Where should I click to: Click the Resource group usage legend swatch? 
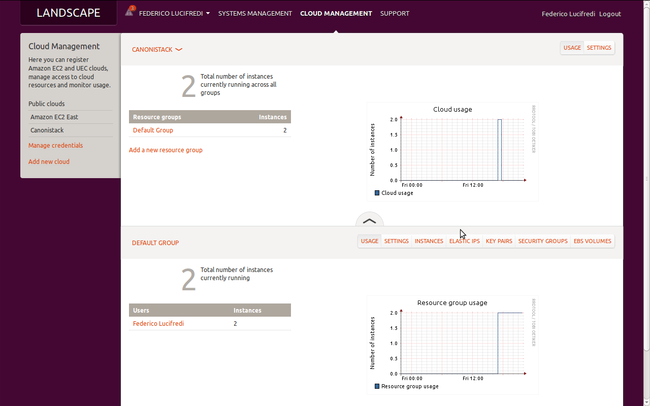[377, 385]
